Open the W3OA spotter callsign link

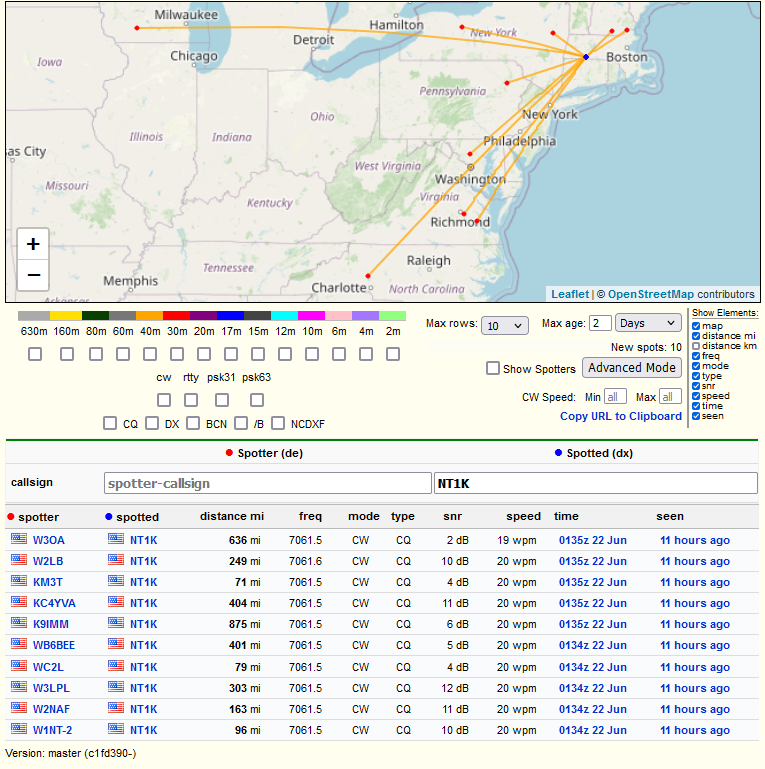(x=49, y=540)
